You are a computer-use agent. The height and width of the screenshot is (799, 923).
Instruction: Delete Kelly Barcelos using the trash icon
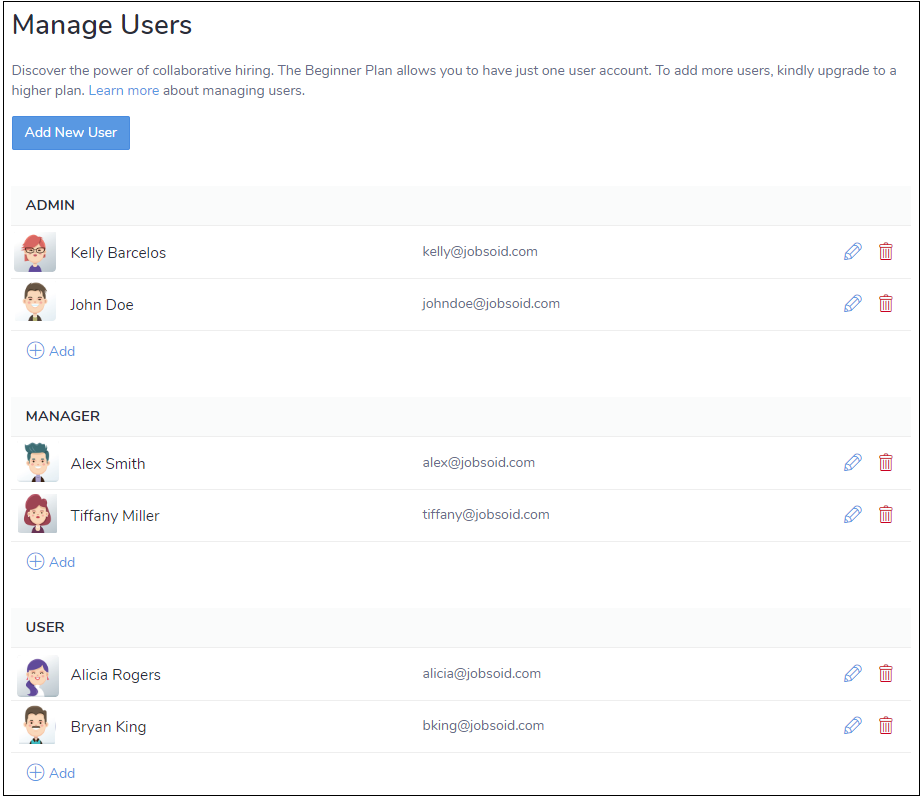coord(885,252)
